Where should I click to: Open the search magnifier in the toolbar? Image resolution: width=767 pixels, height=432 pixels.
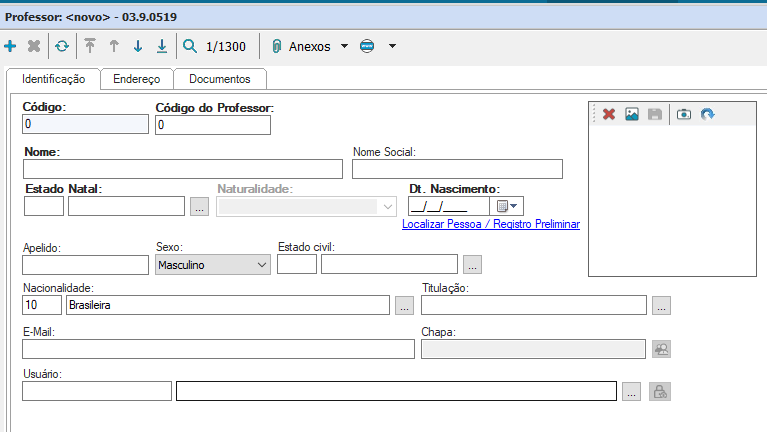pyautogui.click(x=190, y=46)
